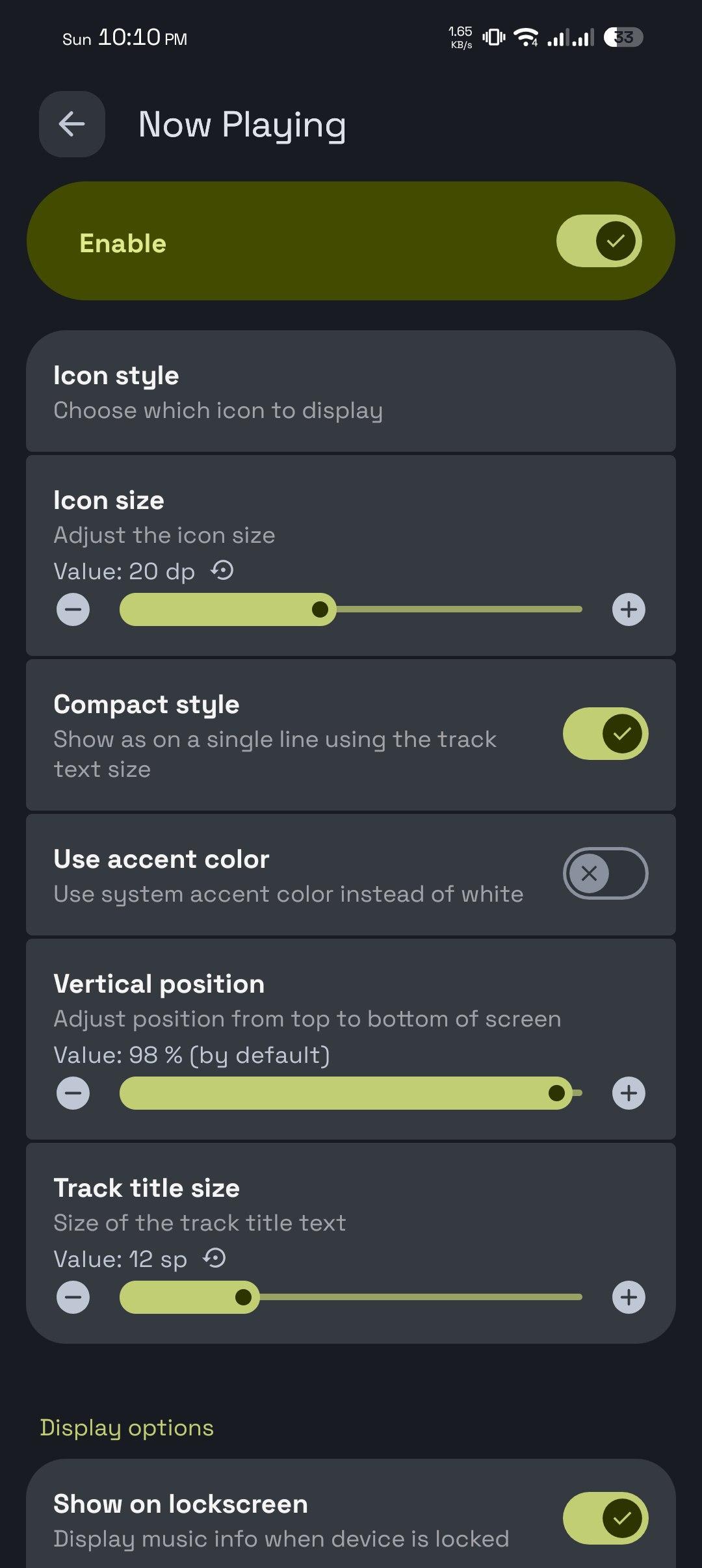Tap the Display options section header
The height and width of the screenshot is (1568, 702).
pyautogui.click(x=127, y=1428)
